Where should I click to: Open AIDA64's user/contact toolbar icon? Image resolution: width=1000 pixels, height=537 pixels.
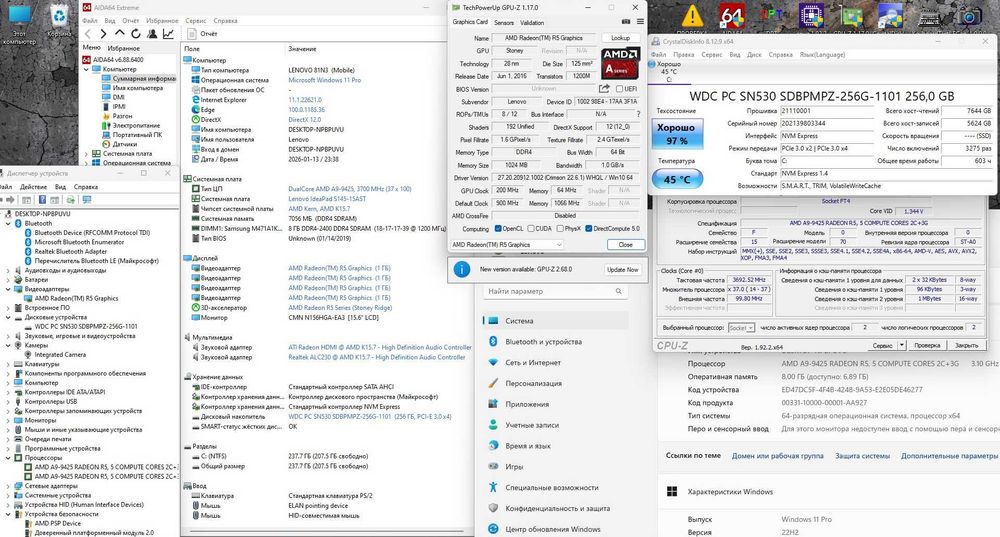153,34
